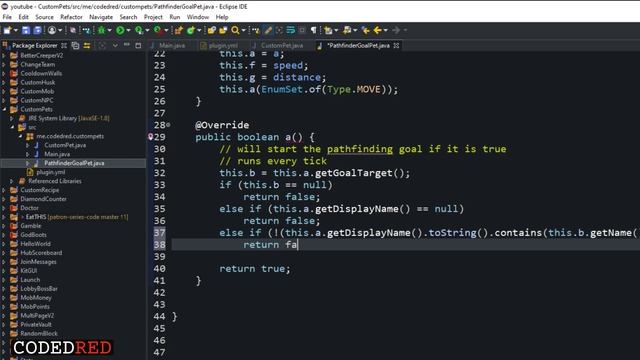Open the File menu
Viewport: 640px width, 360px height.
coord(7,17)
